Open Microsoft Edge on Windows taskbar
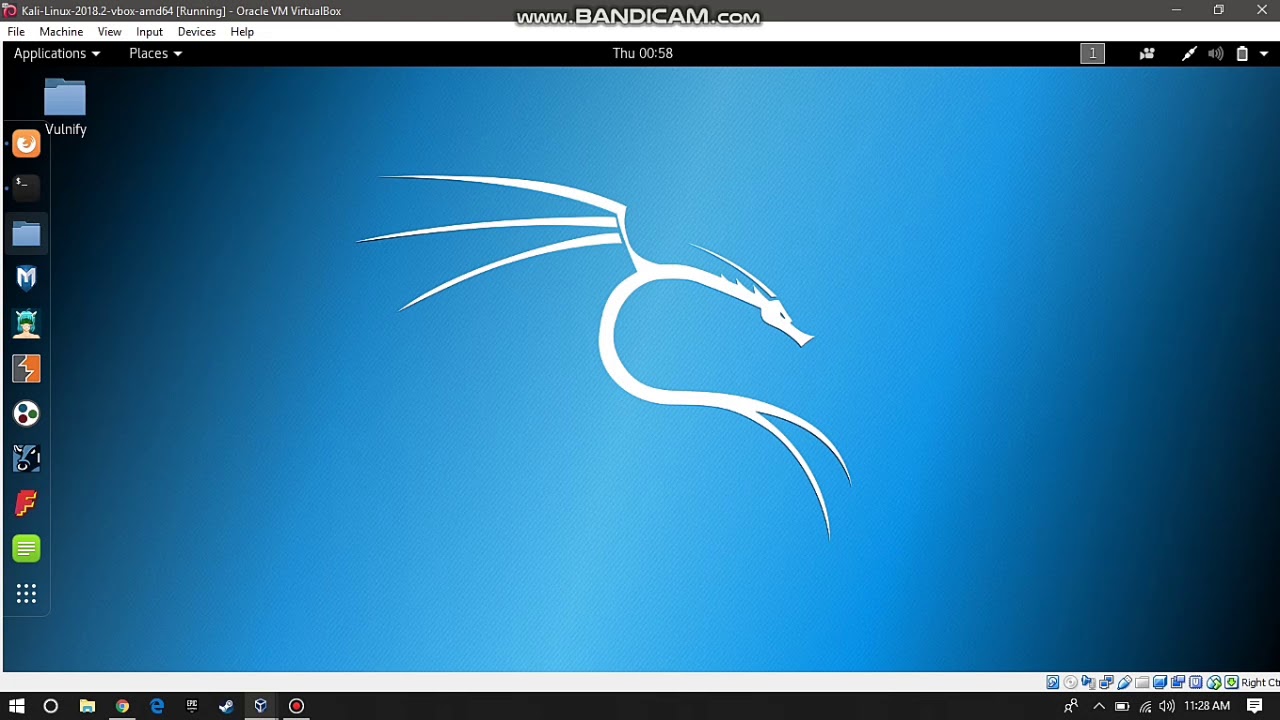The height and width of the screenshot is (720, 1280). (x=157, y=706)
